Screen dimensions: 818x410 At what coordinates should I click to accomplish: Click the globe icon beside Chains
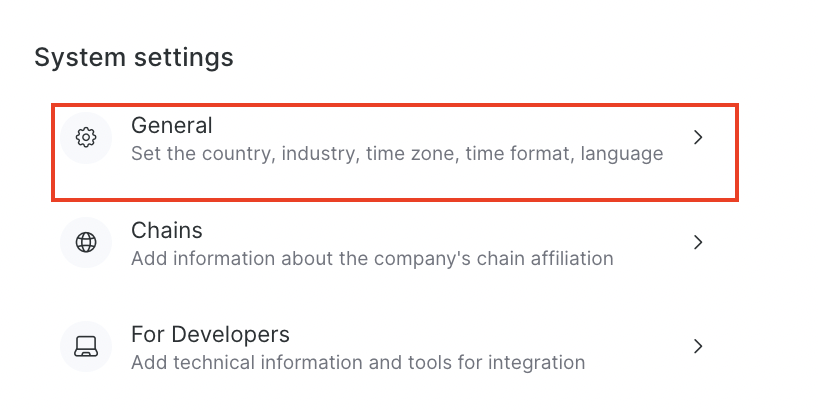(x=86, y=242)
